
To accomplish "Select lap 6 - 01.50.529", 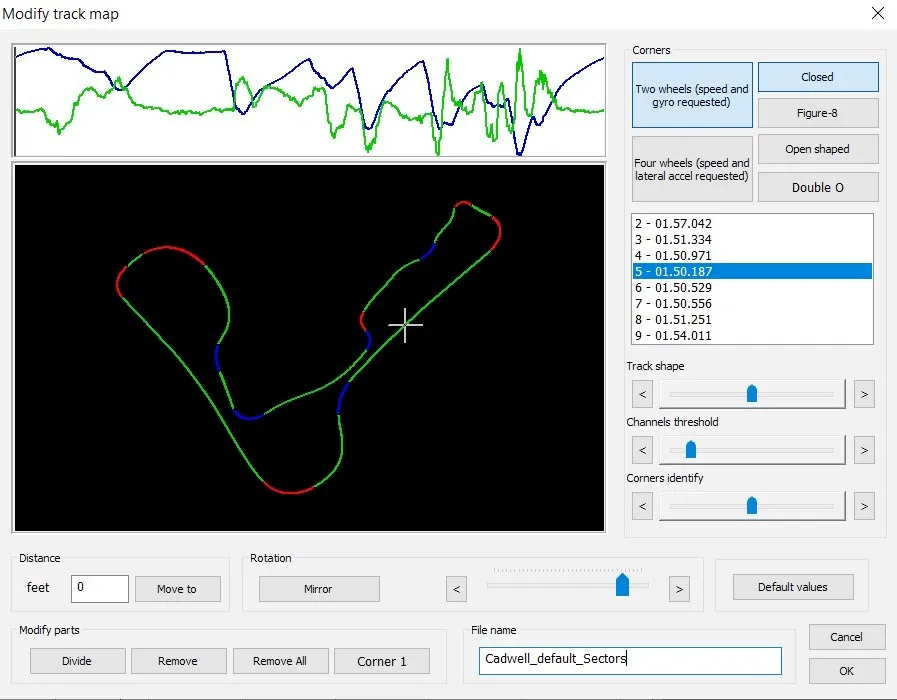I will [x=752, y=288].
